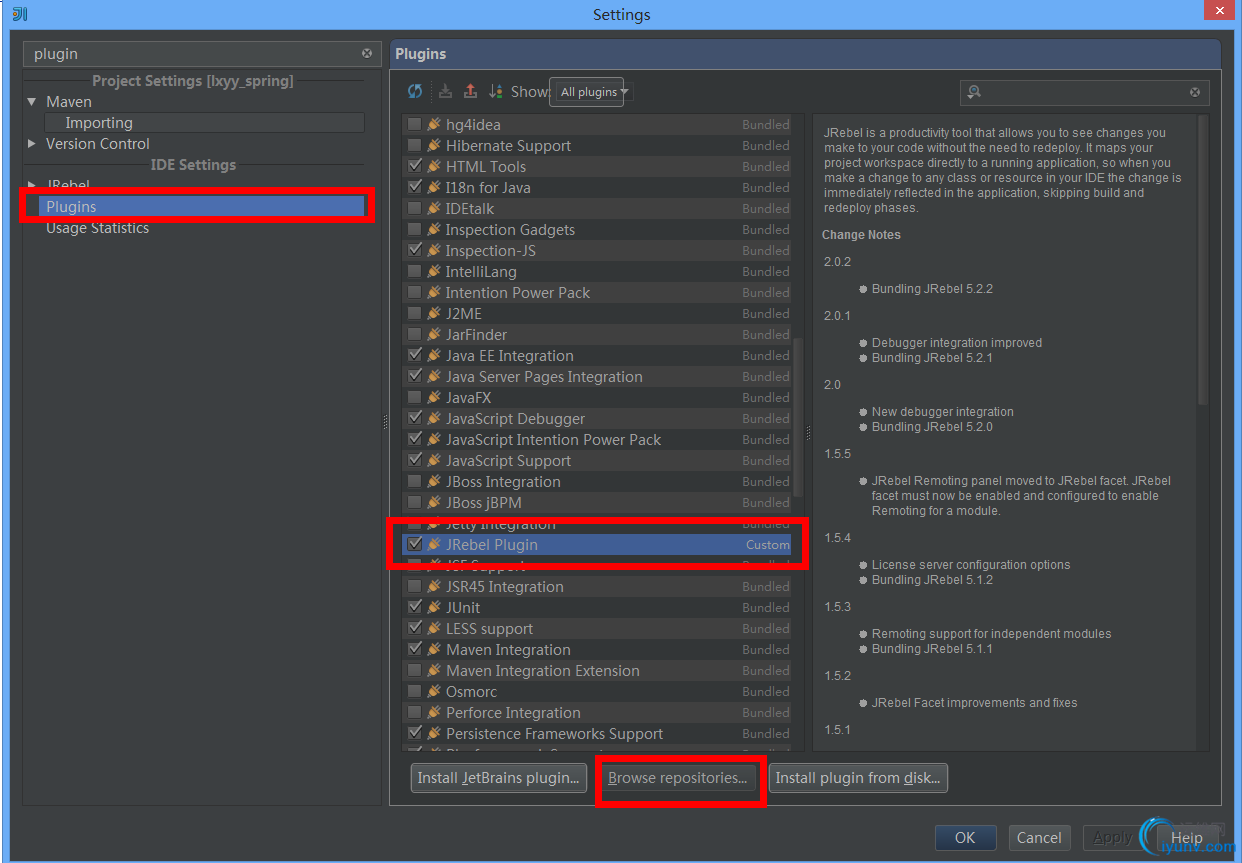Click Install plugin from disk button

858,778
